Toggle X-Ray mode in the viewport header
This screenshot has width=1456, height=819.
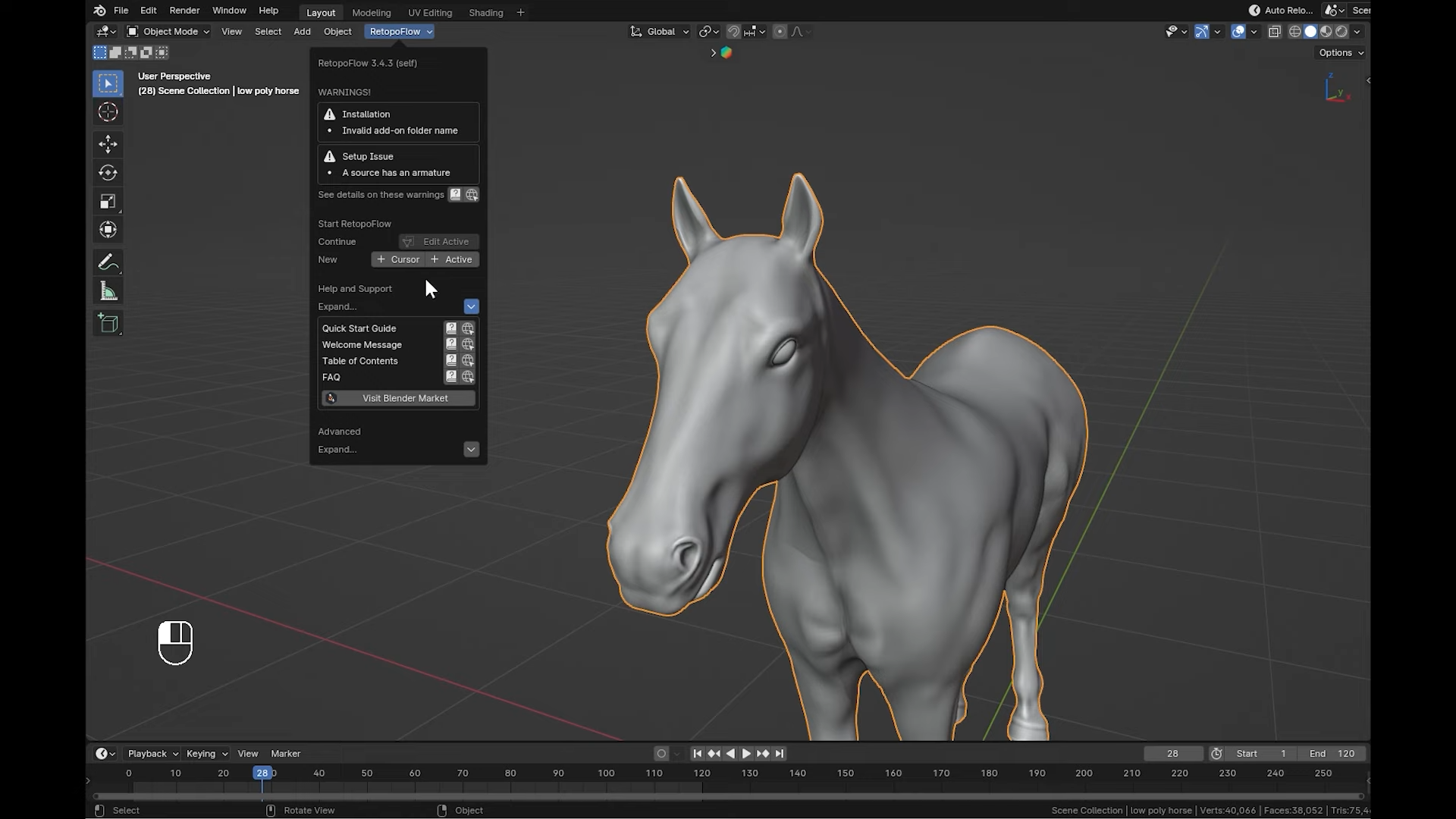pos(1275,31)
